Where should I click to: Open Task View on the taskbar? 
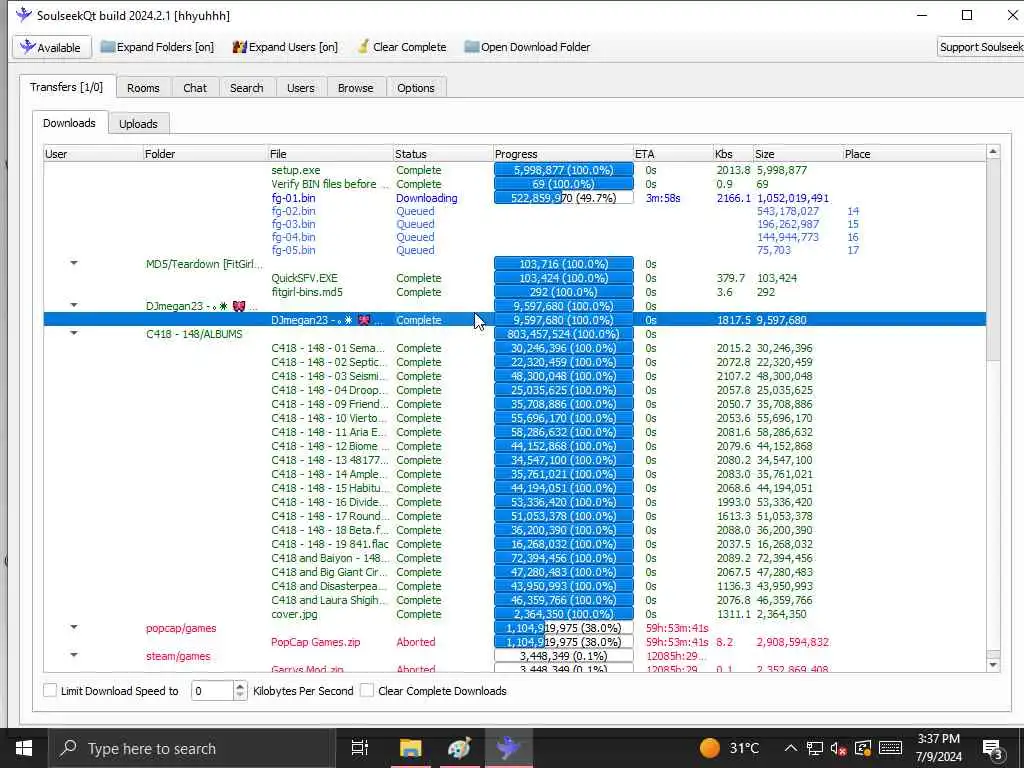click(359, 748)
